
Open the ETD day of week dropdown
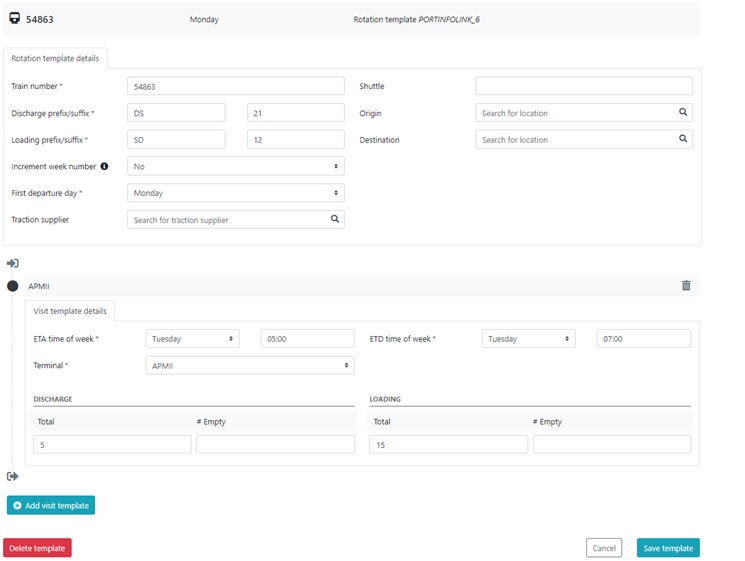click(x=528, y=339)
